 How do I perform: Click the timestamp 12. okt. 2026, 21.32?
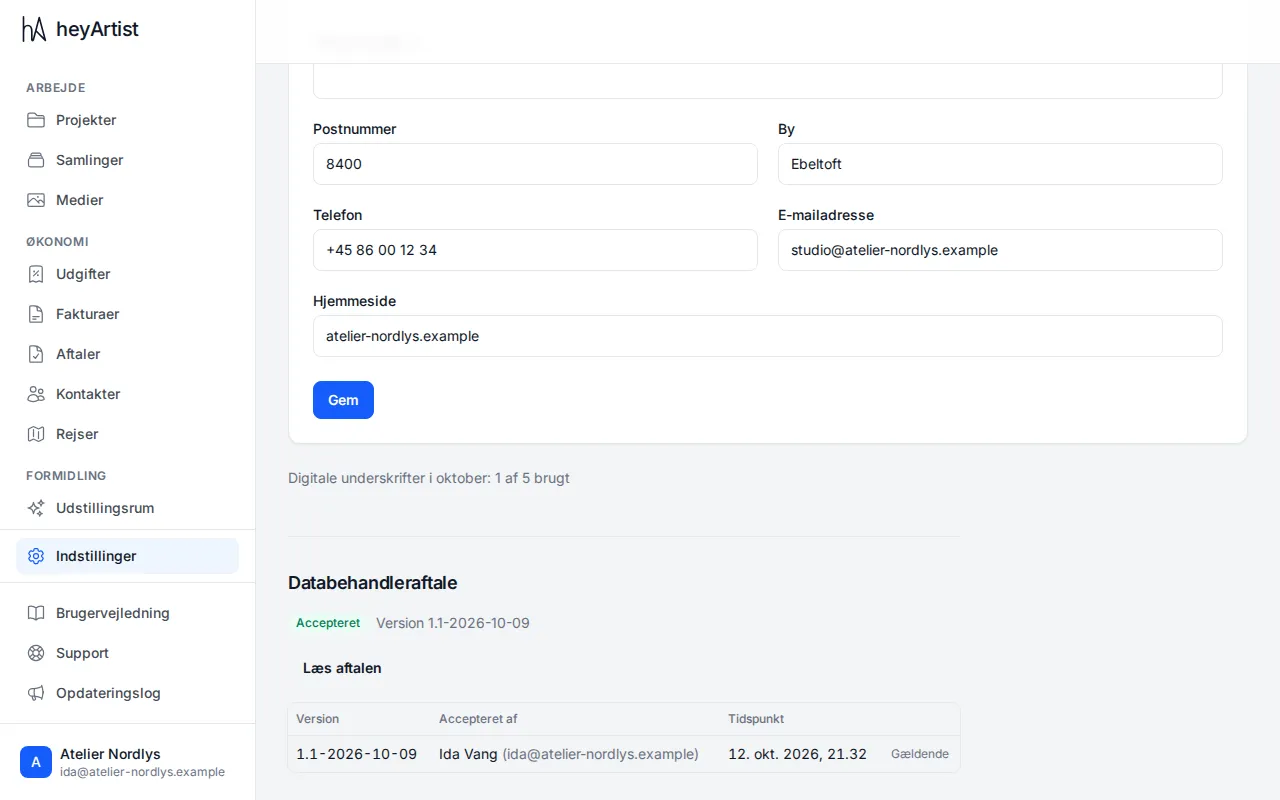[x=797, y=754]
